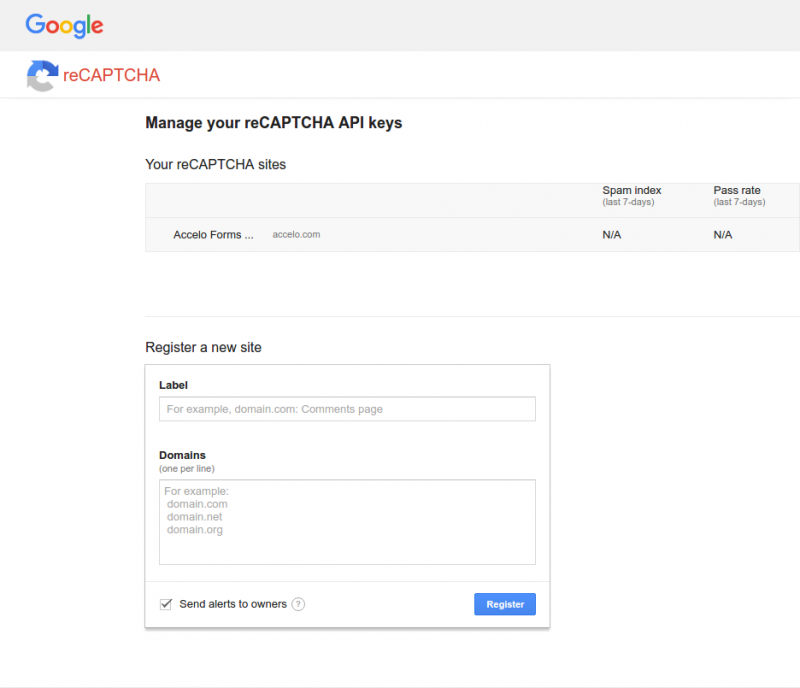Click N/A under Spam index
Image resolution: width=800 pixels, height=688 pixels.
pyautogui.click(x=611, y=234)
